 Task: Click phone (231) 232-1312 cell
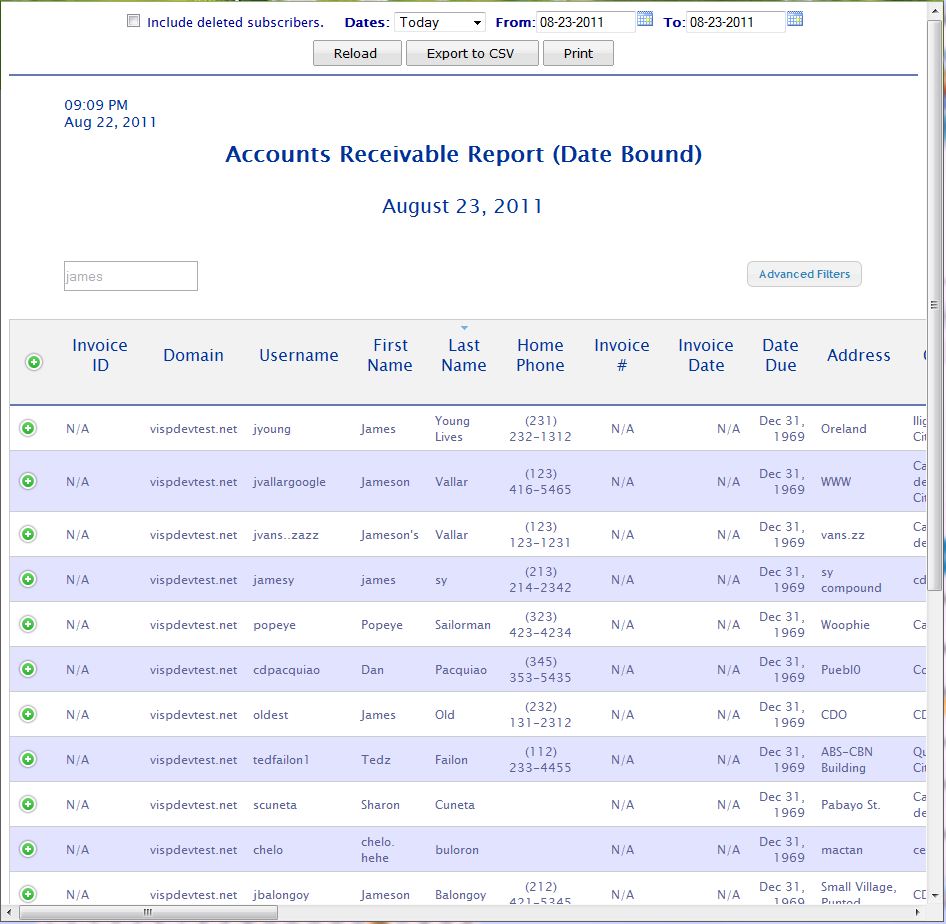(x=540, y=428)
